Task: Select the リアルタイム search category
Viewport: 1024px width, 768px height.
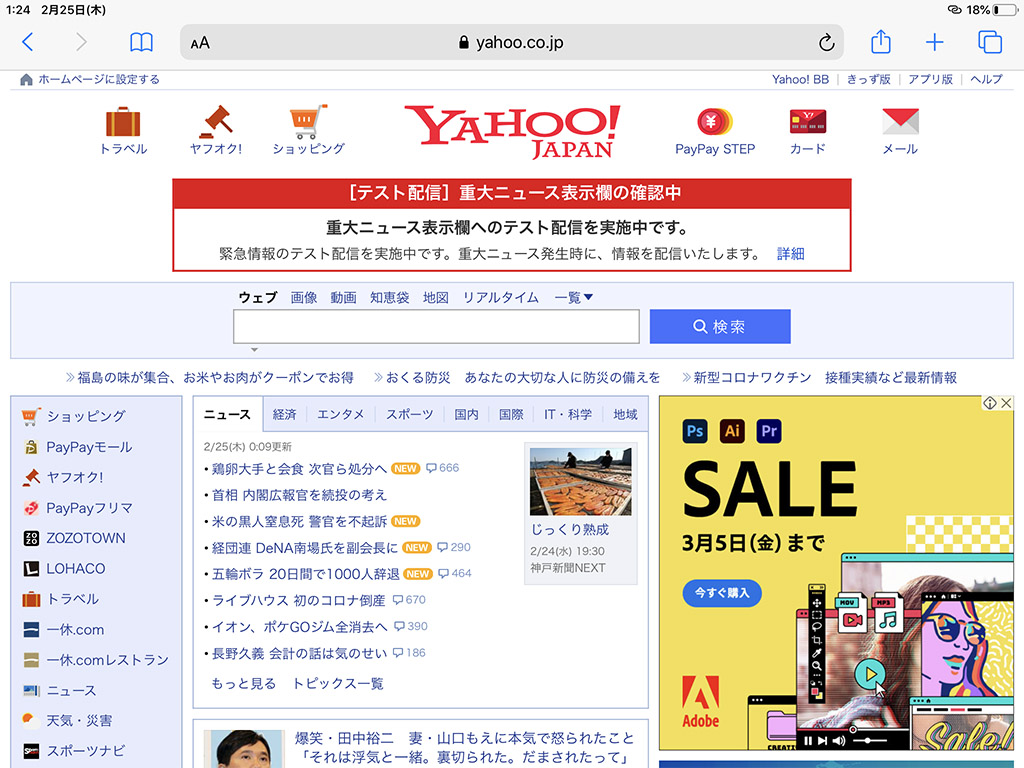Action: coord(500,298)
